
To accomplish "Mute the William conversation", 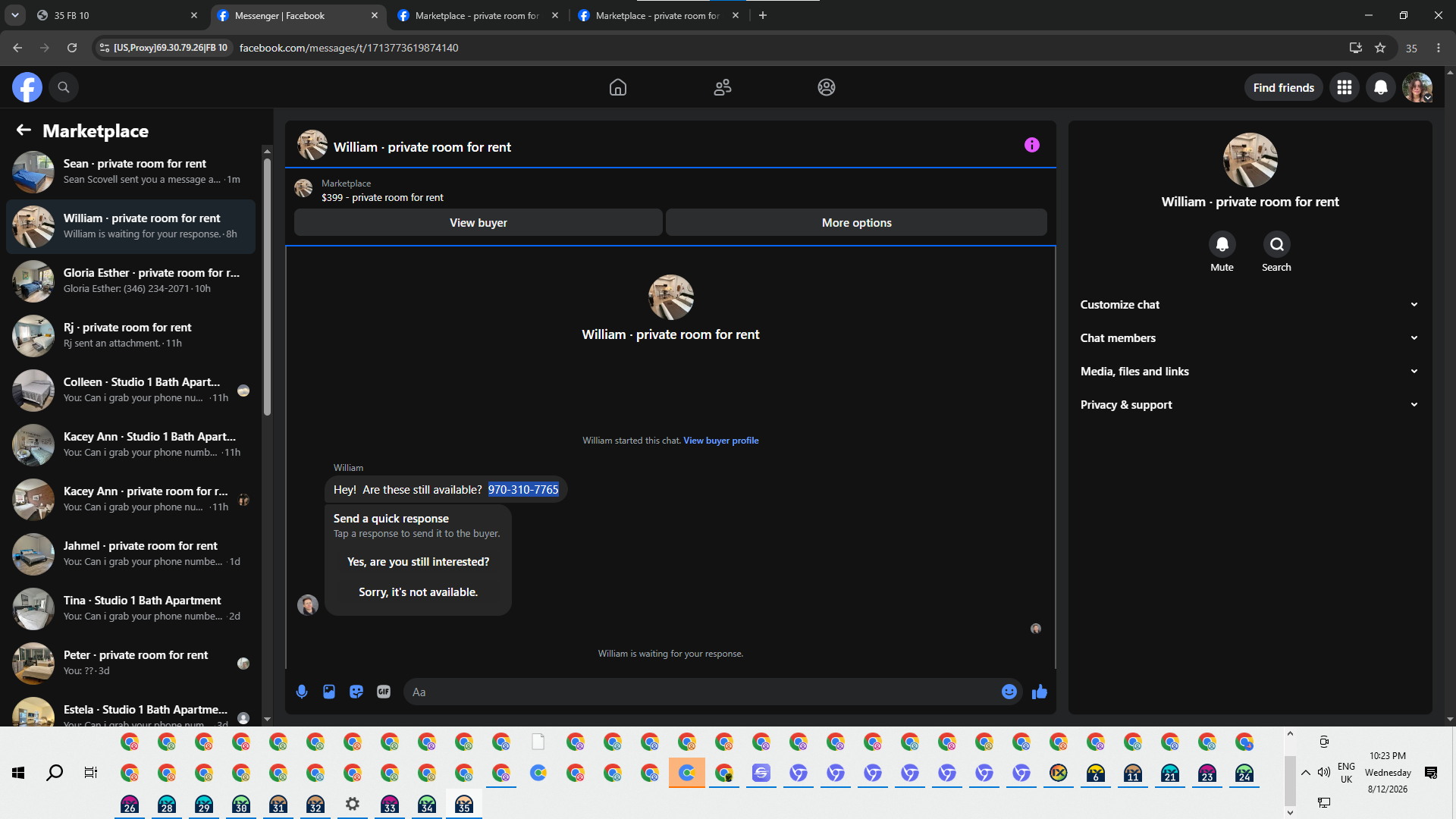I will [x=1222, y=244].
